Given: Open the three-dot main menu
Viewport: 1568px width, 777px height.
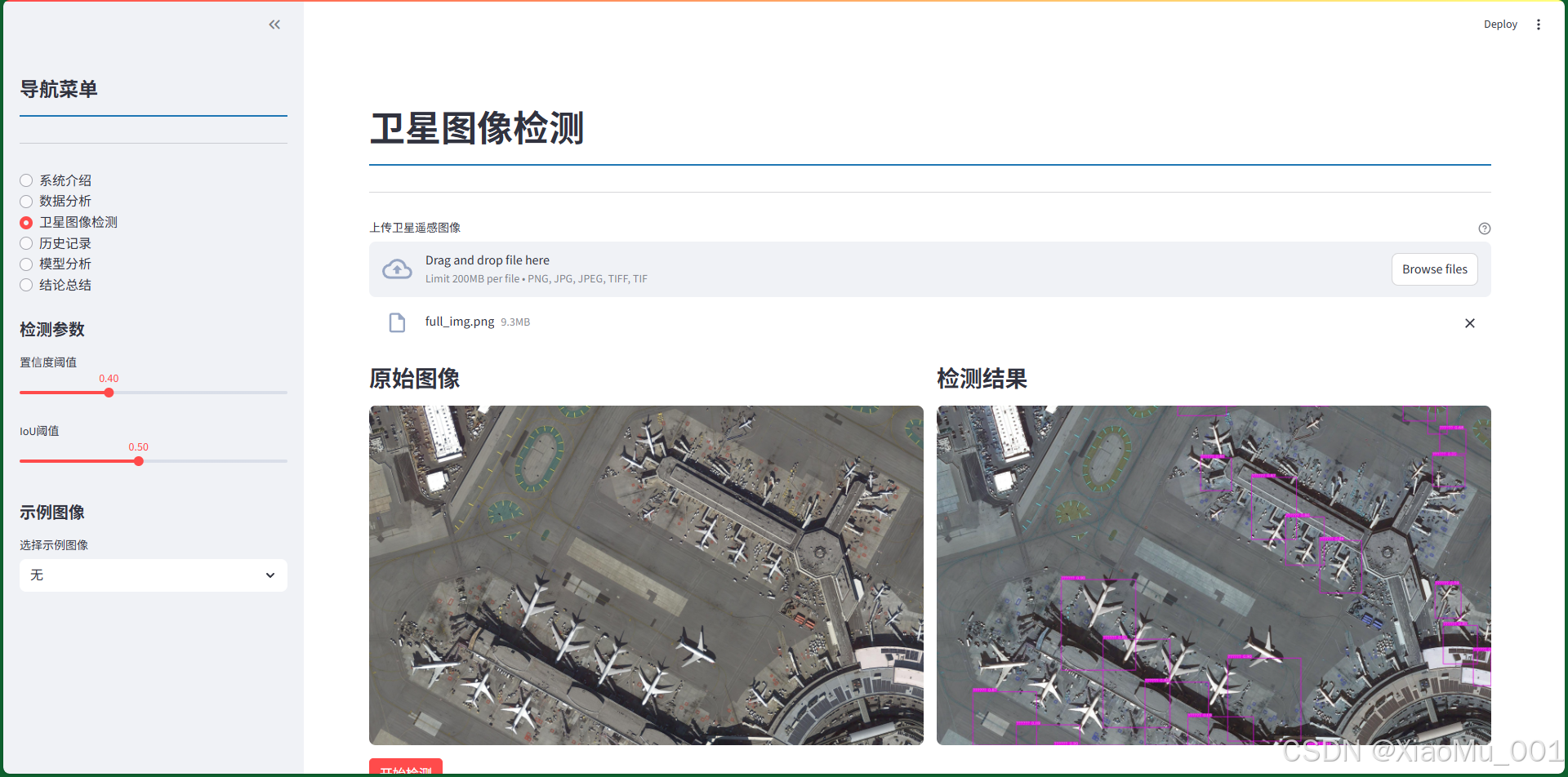Looking at the screenshot, I should point(1539,24).
